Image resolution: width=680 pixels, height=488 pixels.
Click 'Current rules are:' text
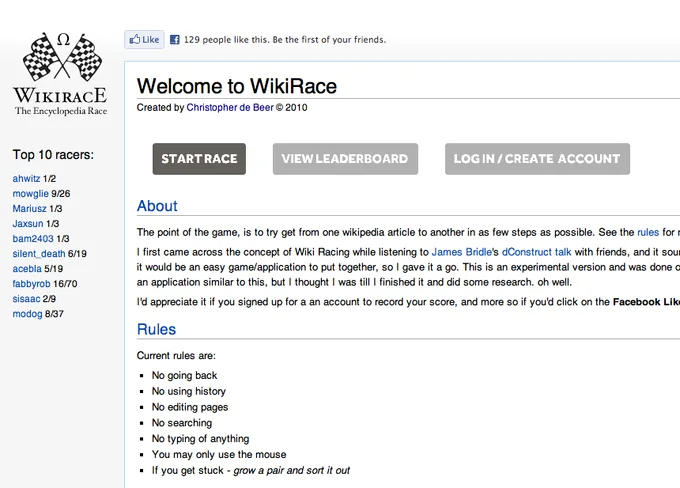tap(176, 356)
